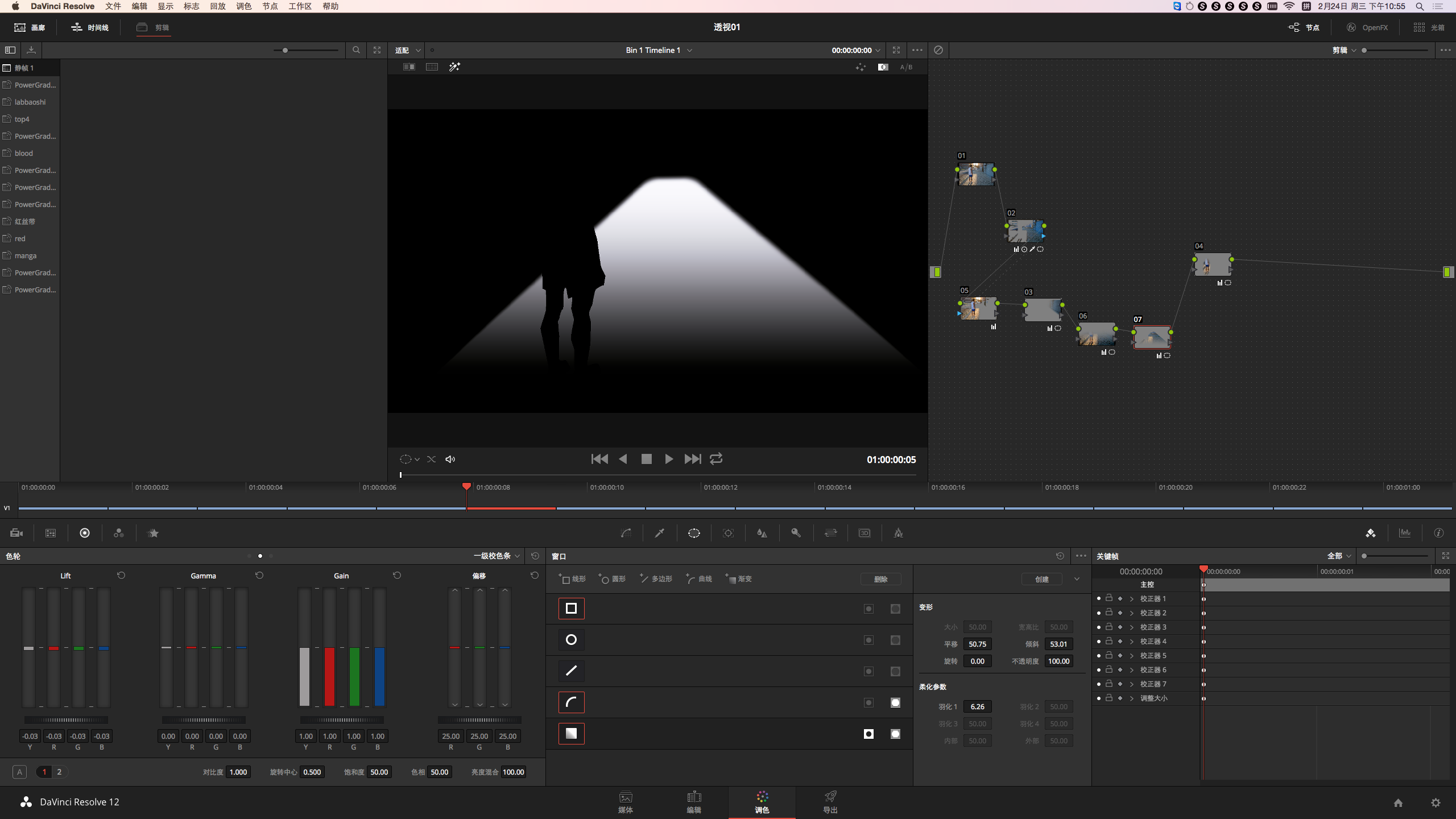The width and height of the screenshot is (1456, 819).
Task: Switch to the 编辑 page tab
Action: coord(694,802)
